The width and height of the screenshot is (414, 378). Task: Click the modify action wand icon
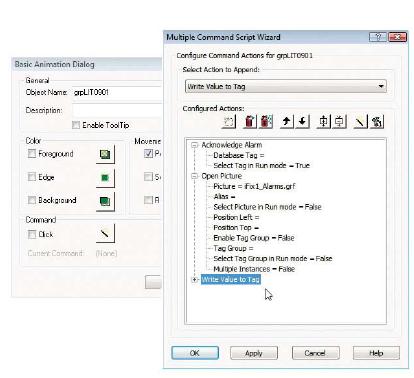360,122
